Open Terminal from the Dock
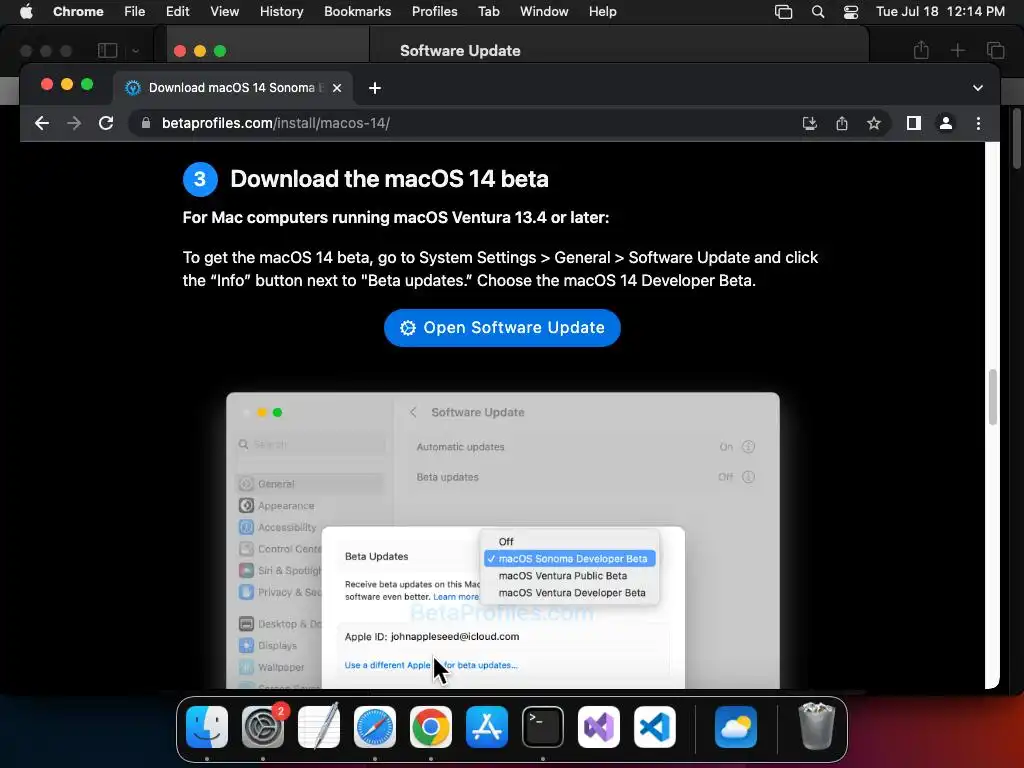 coord(543,726)
